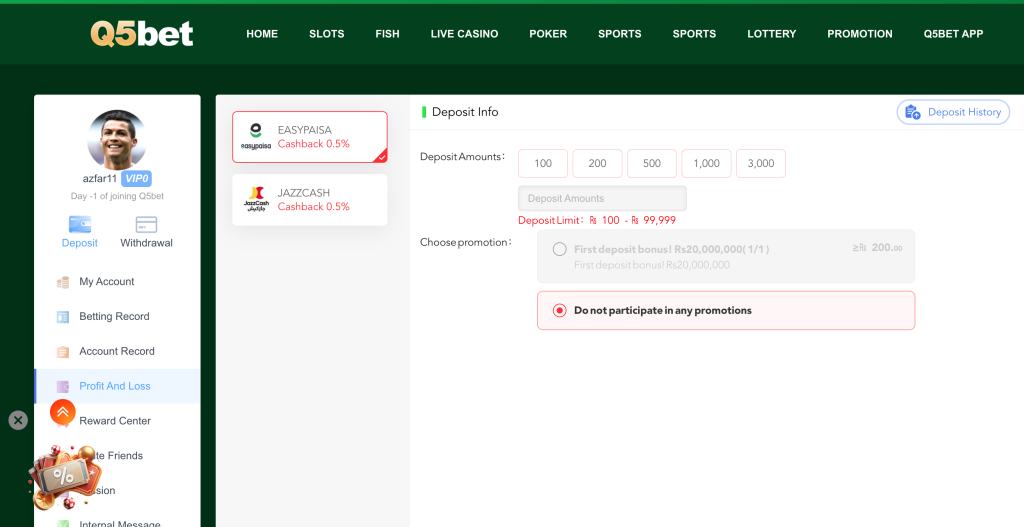Open the FISH games menu
Viewport: 1024px width, 527px height.
click(387, 34)
